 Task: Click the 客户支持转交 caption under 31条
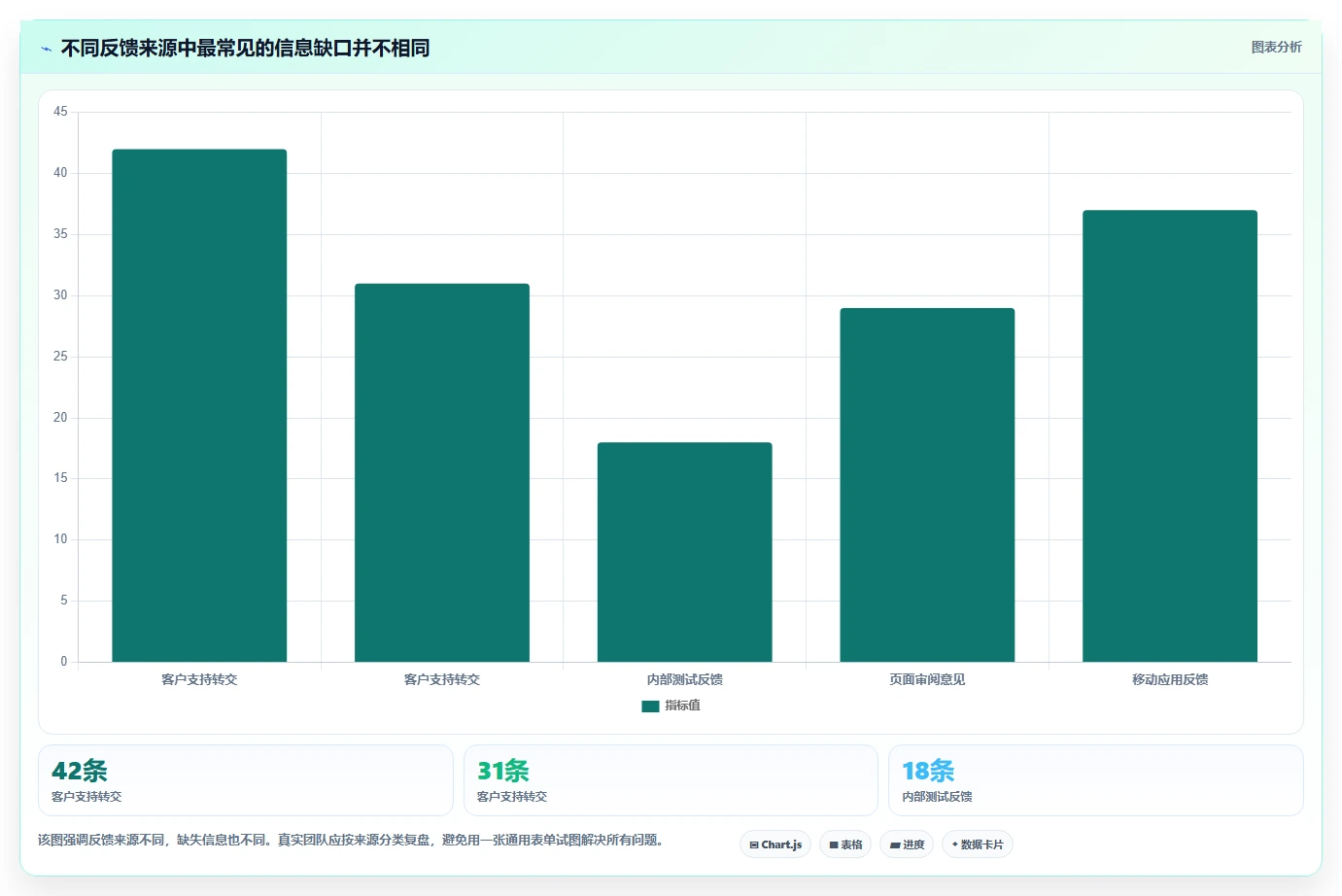point(512,796)
